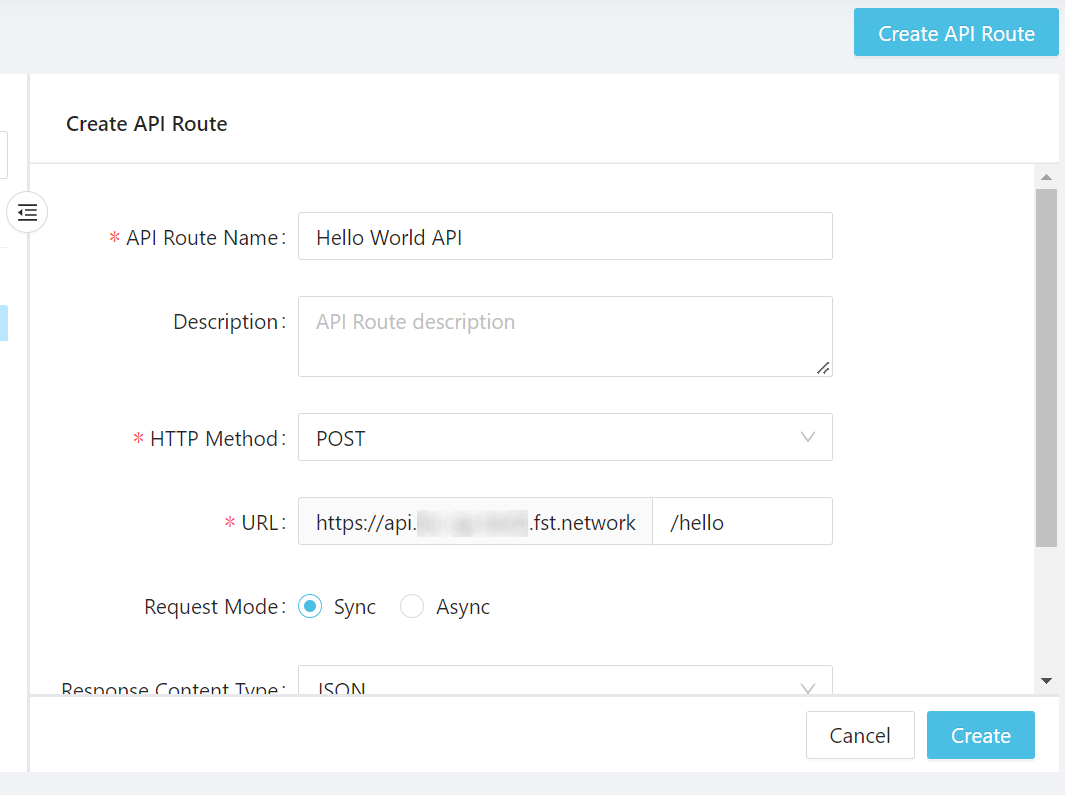Select the Sync request mode

click(x=311, y=607)
